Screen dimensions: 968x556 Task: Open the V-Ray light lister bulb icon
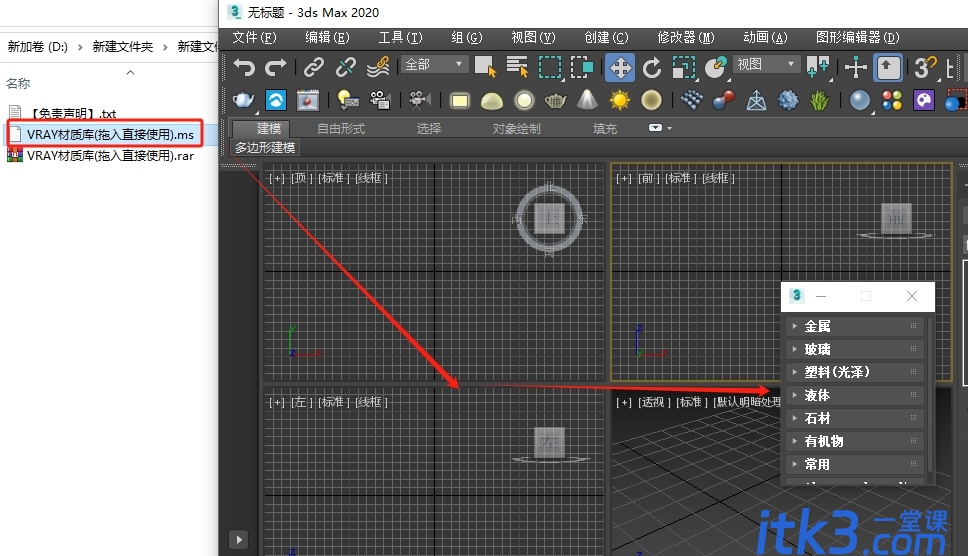348,100
